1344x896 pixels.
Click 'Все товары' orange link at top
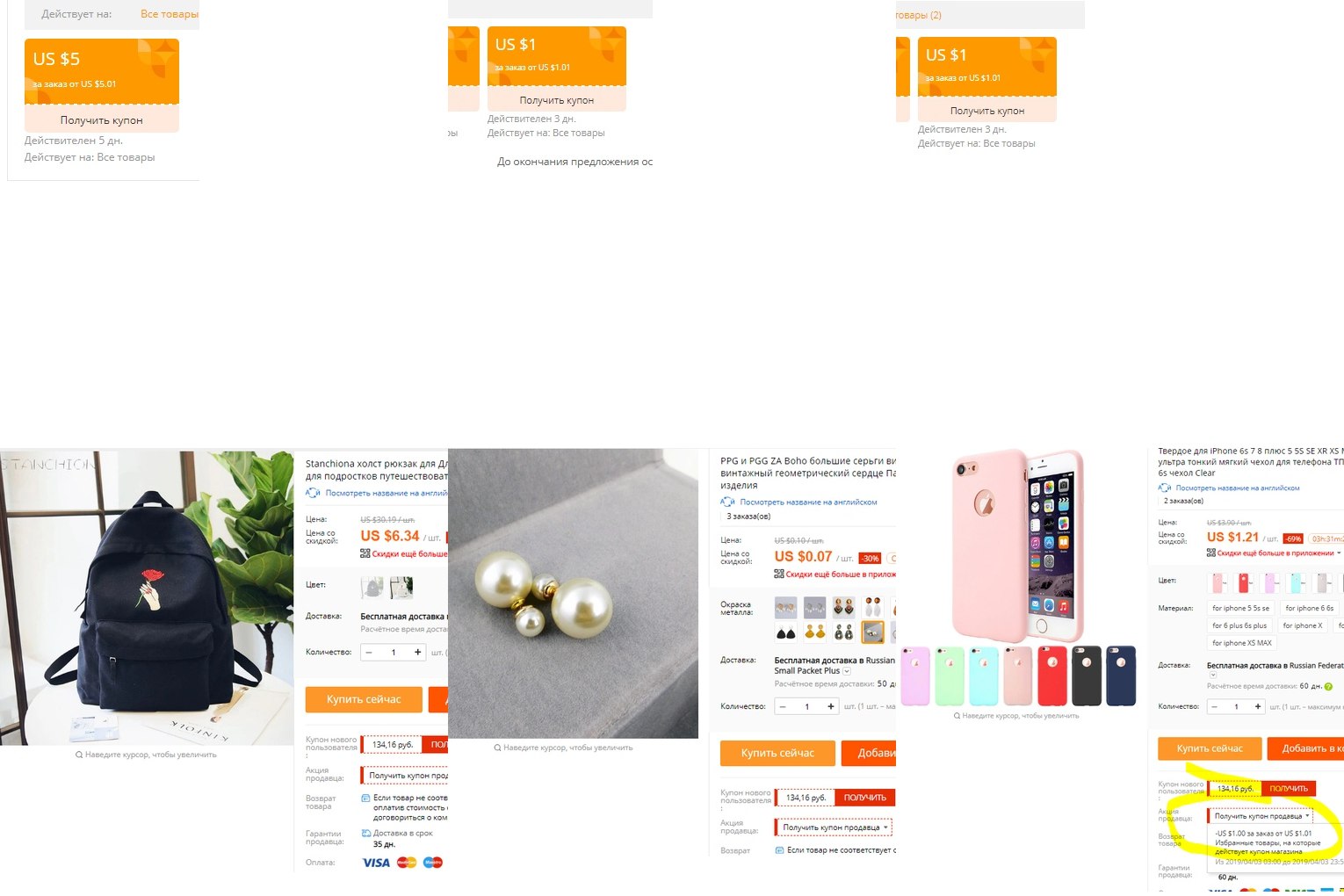point(170,14)
